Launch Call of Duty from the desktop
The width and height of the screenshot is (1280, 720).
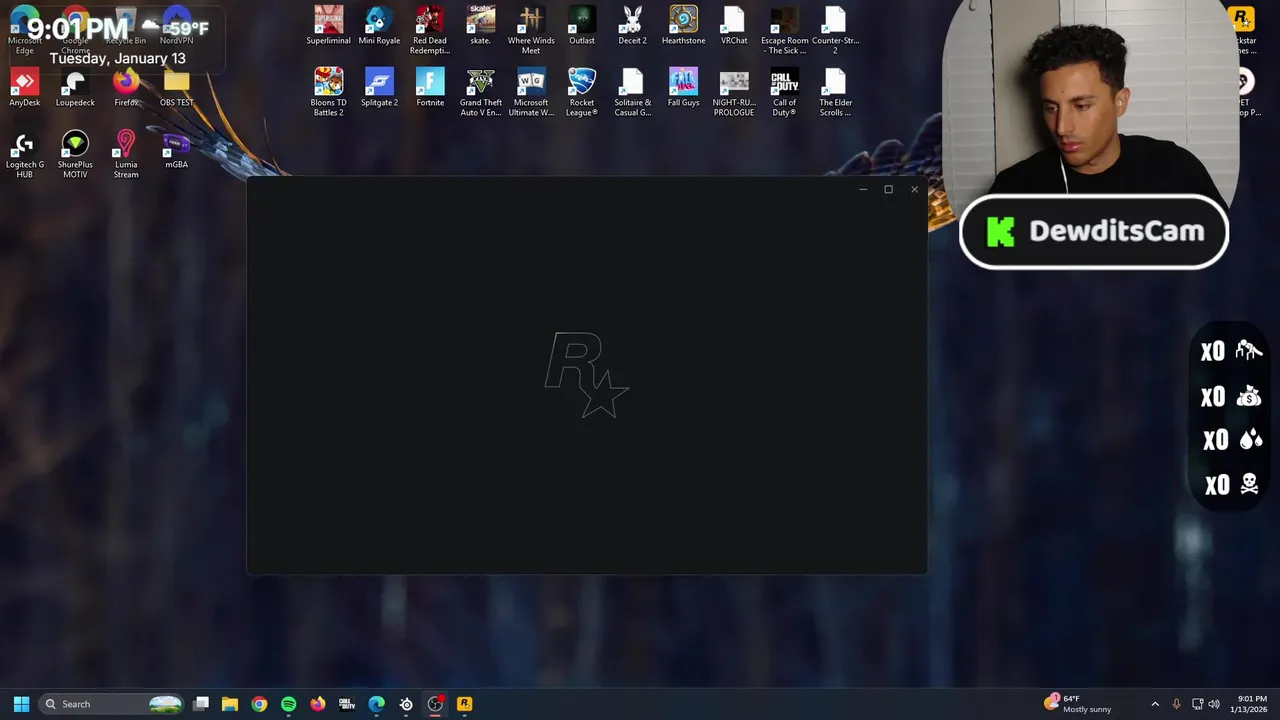[x=785, y=92]
